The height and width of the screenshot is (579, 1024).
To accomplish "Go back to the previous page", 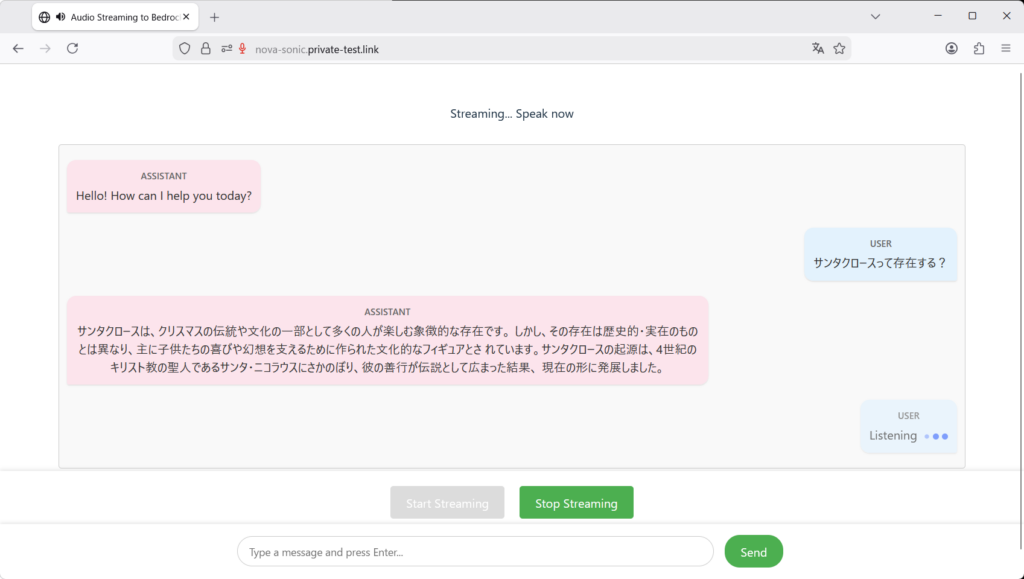I will coord(18,48).
